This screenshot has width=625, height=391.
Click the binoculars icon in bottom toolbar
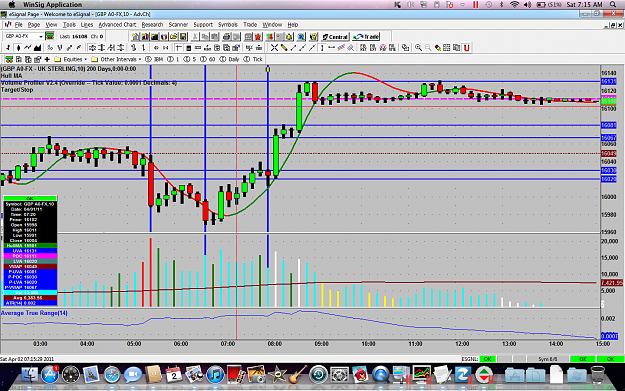[8, 59]
